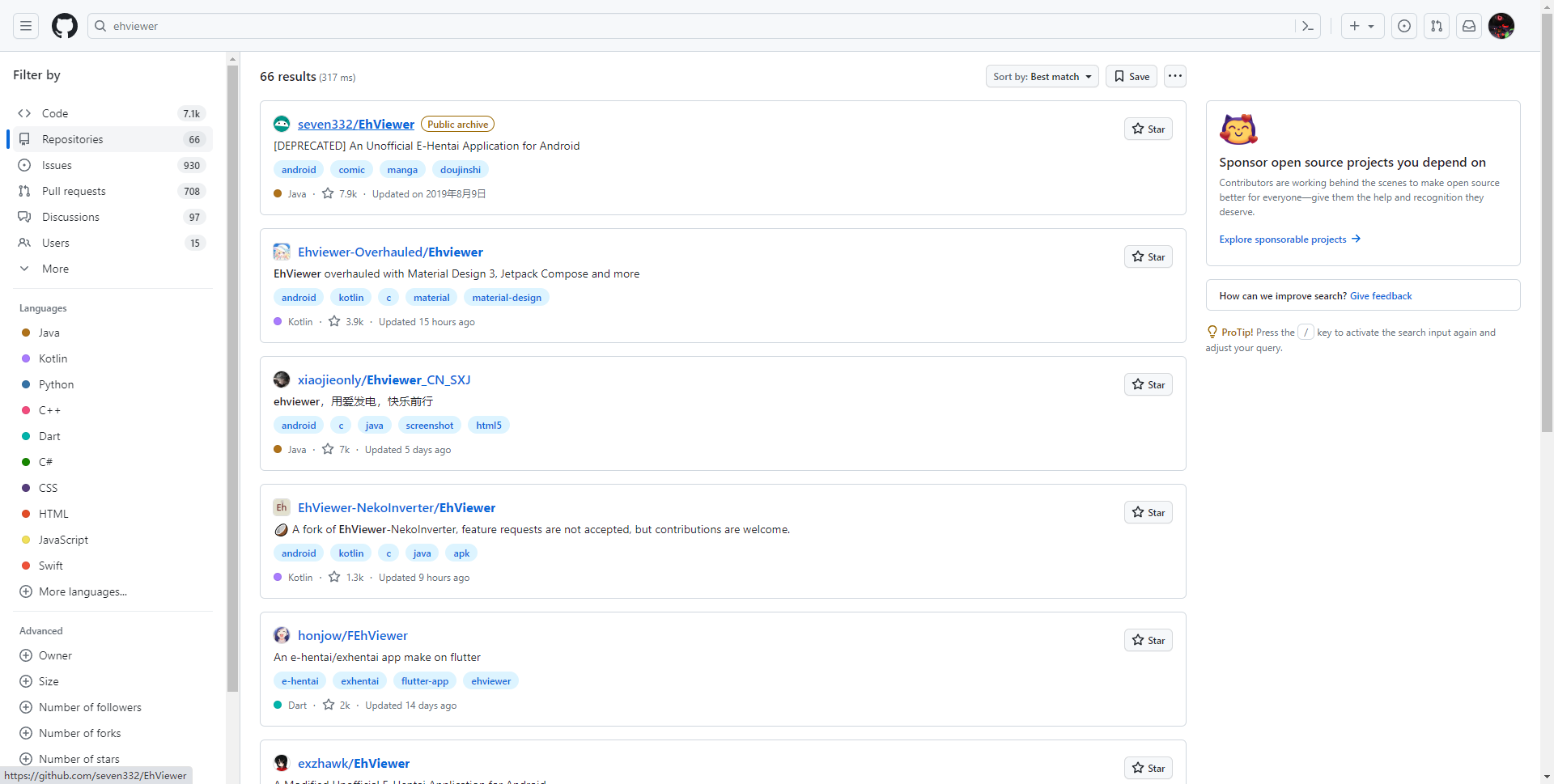Image resolution: width=1554 pixels, height=784 pixels.
Task: Click the filter sidebar scrollbar
Action: [233, 379]
